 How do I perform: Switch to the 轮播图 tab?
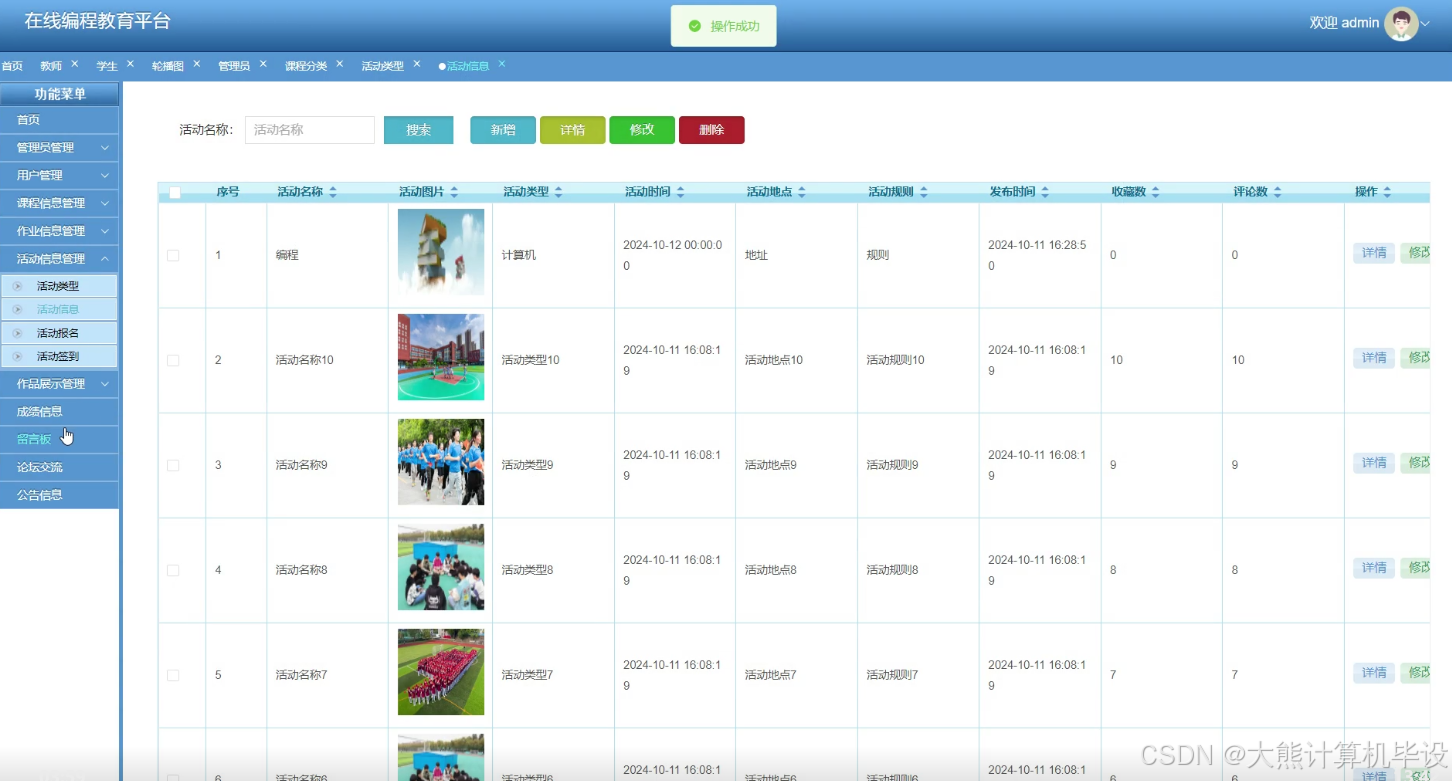coord(168,66)
